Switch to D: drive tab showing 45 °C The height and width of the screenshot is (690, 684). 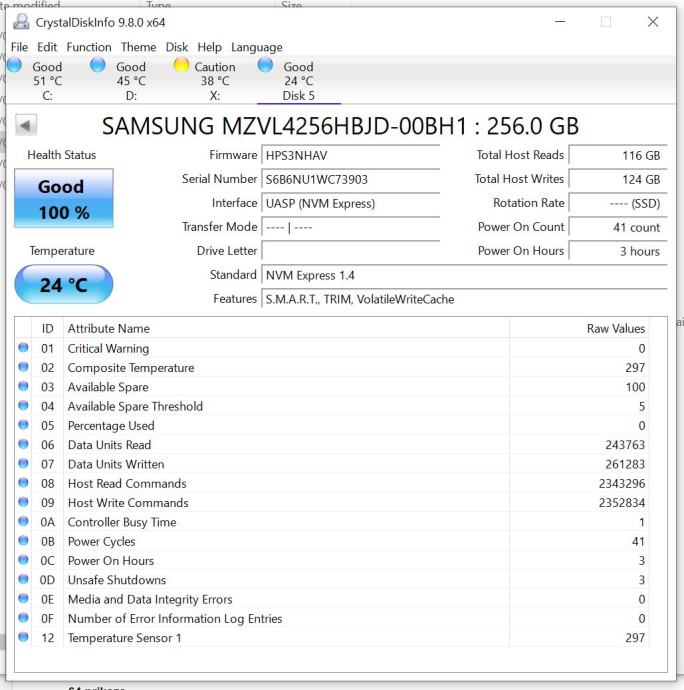coord(131,81)
